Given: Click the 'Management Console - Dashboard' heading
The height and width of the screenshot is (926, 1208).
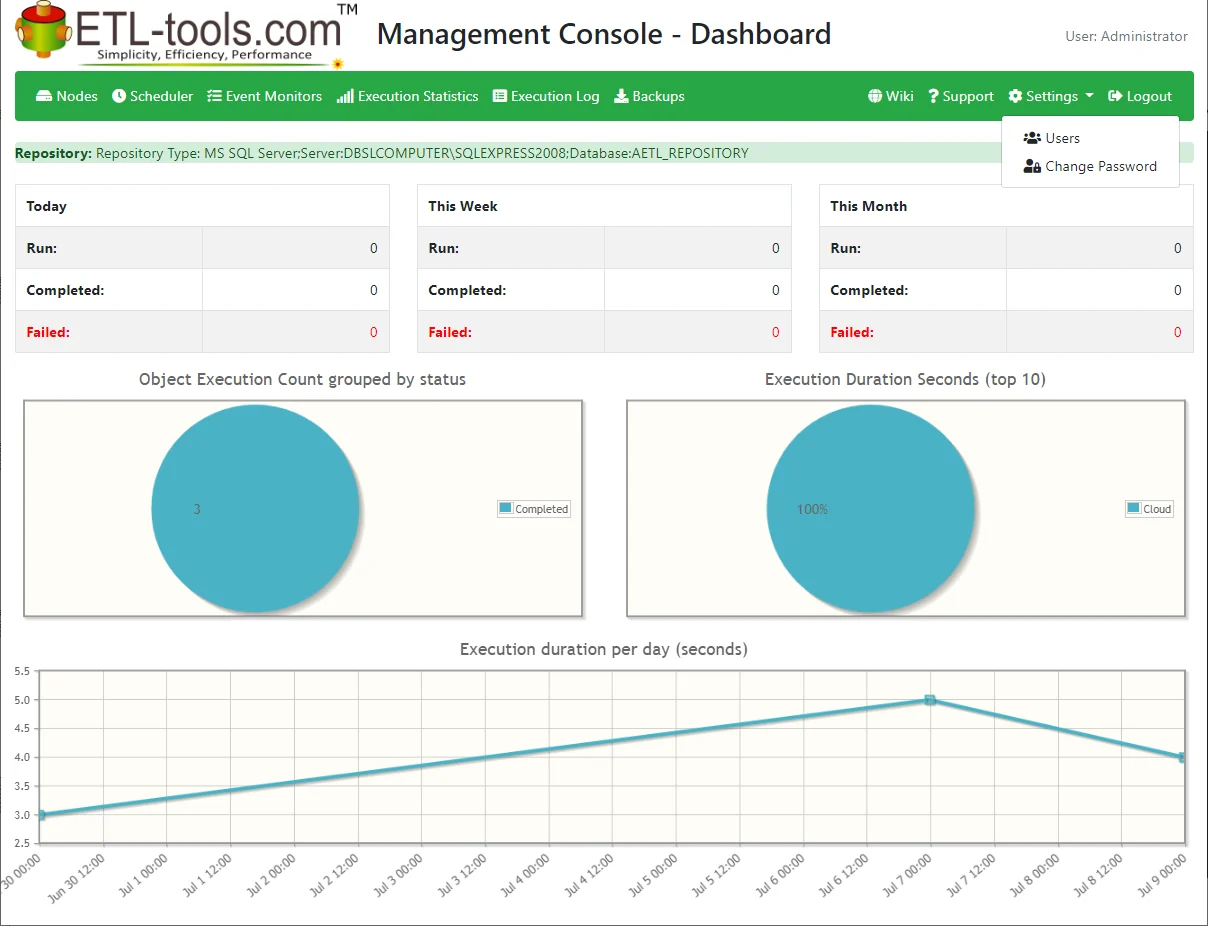Looking at the screenshot, I should (604, 34).
